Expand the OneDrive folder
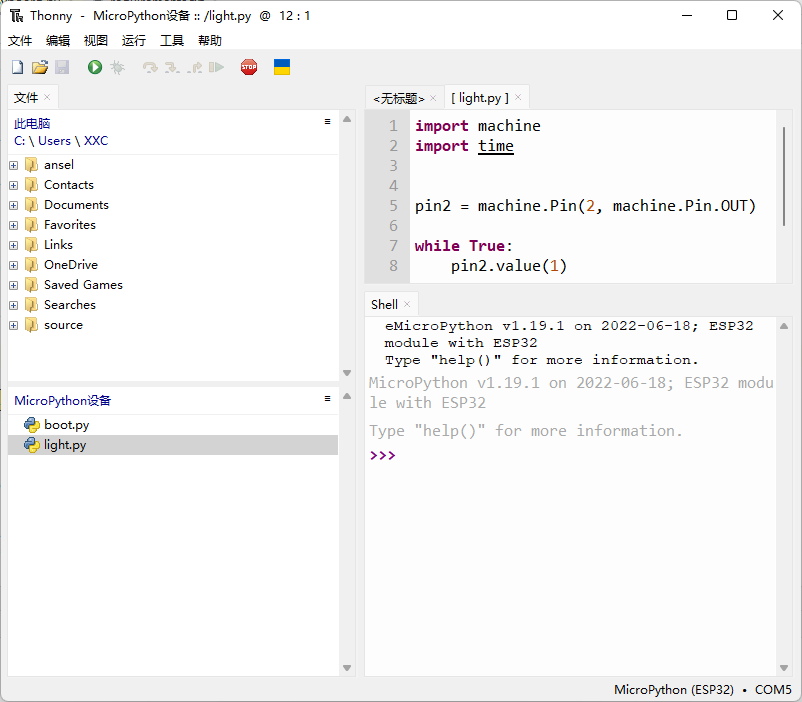Screen dimensions: 802x702 click(x=14, y=265)
